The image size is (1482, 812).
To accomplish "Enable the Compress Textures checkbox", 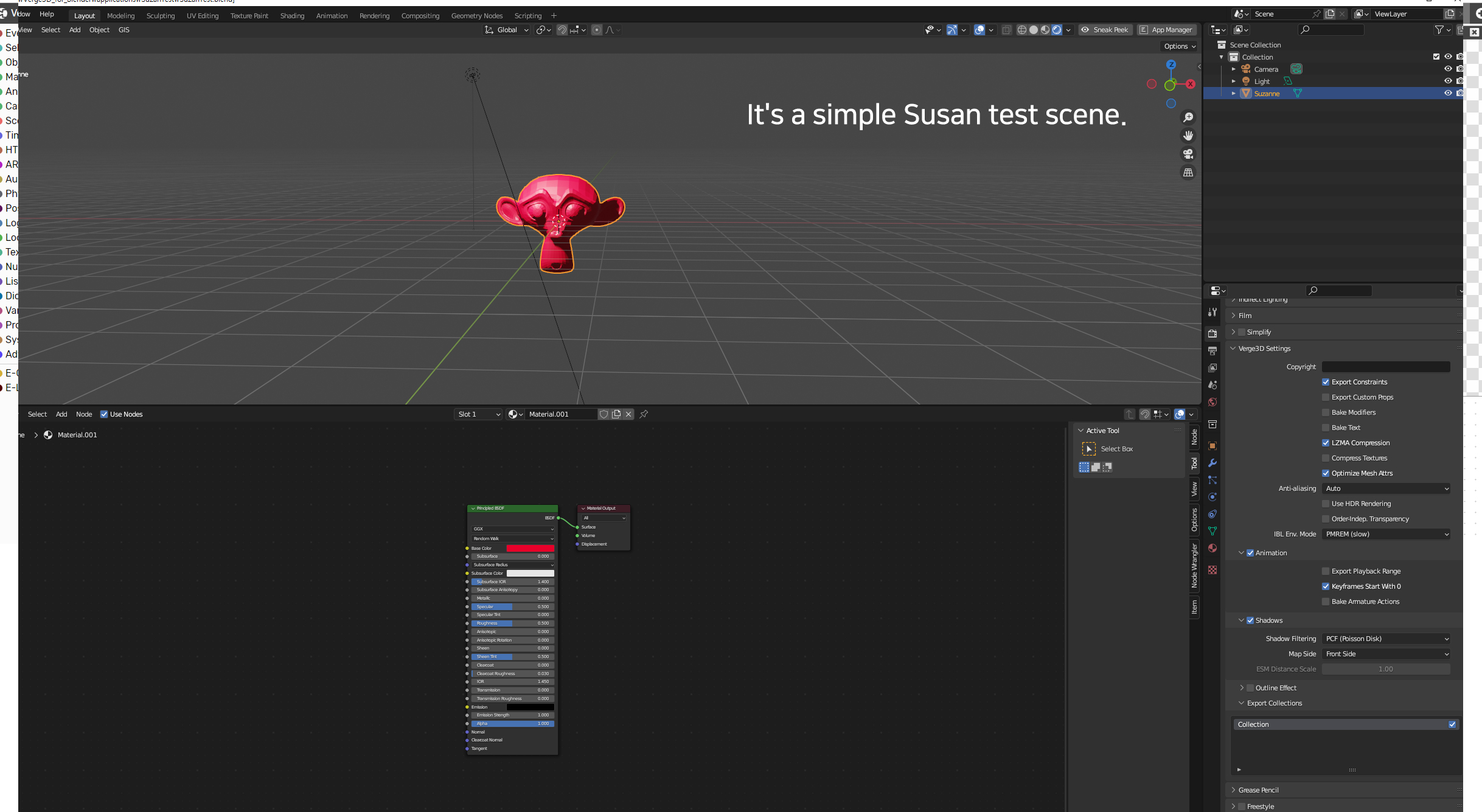I will coord(1326,458).
